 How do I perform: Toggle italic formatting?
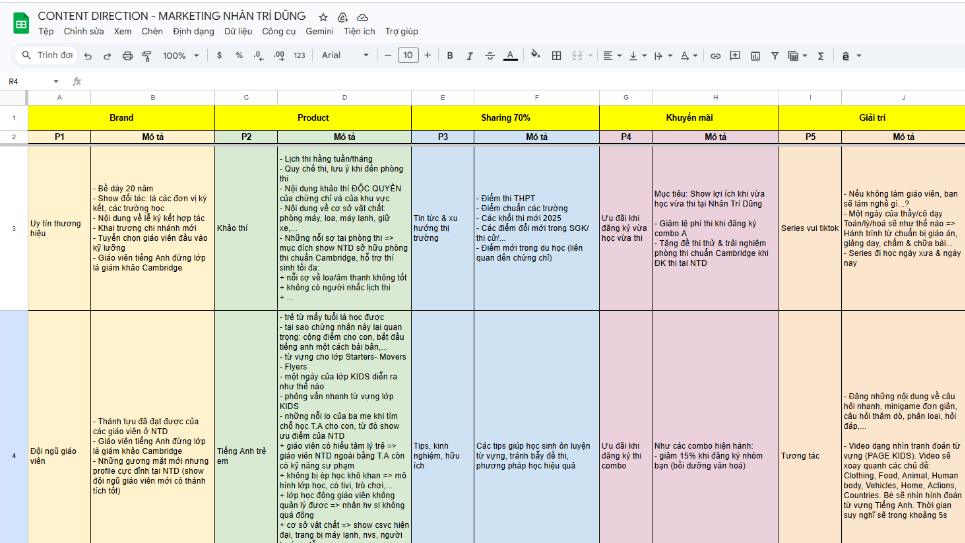pyautogui.click(x=470, y=55)
